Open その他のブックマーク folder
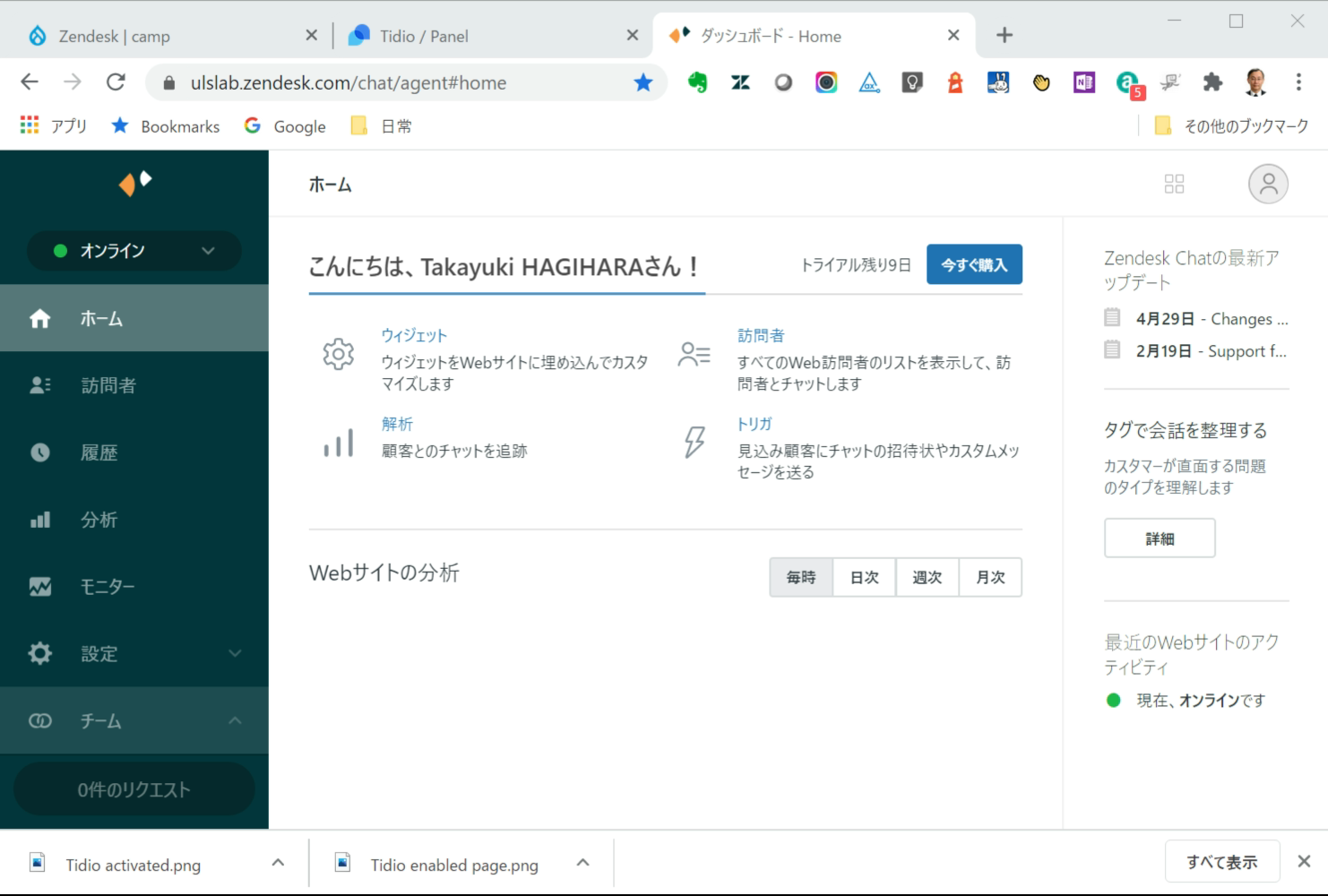The image size is (1328, 896). [x=1232, y=126]
